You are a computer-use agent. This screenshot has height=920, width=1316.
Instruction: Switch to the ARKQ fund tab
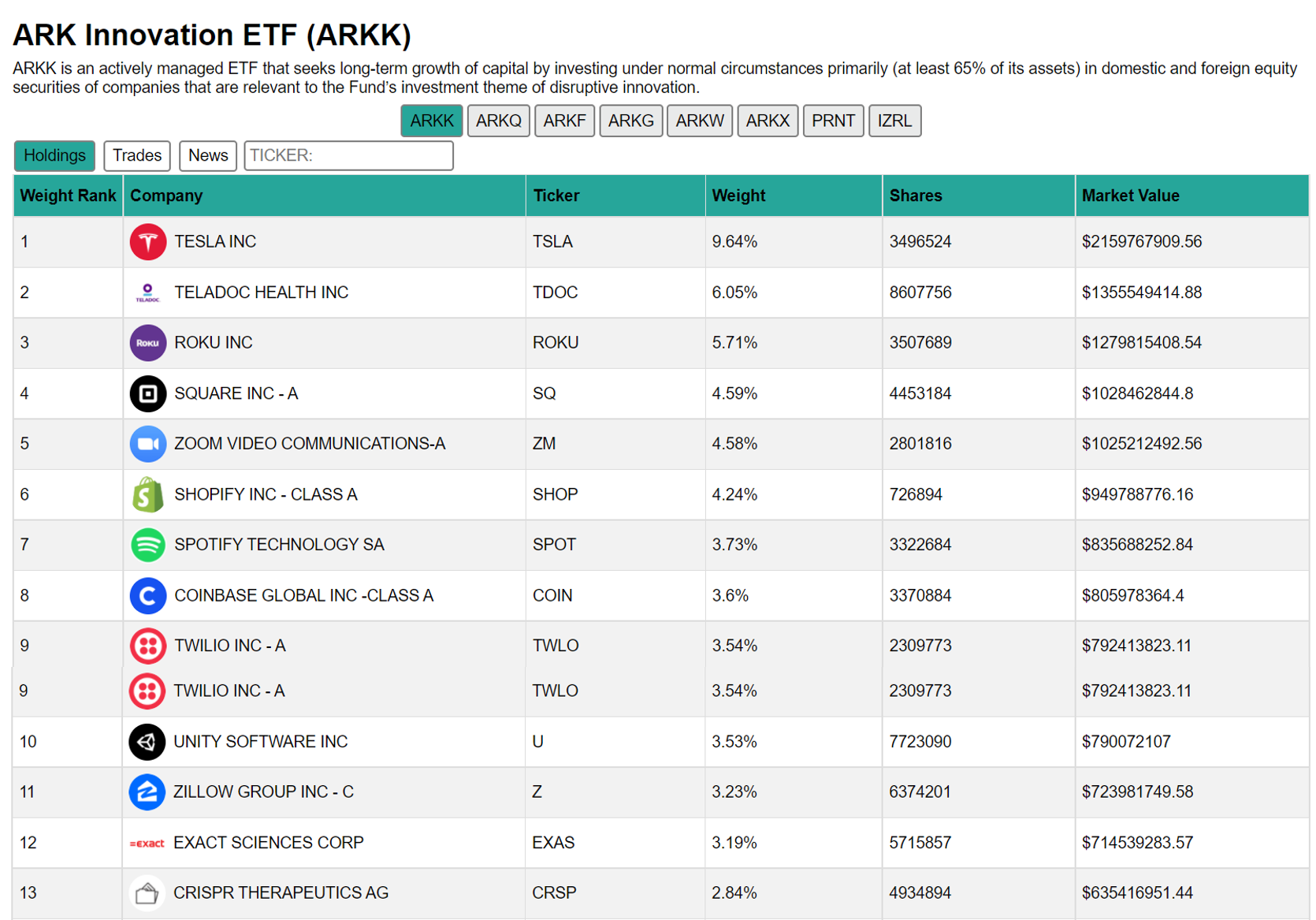click(499, 121)
